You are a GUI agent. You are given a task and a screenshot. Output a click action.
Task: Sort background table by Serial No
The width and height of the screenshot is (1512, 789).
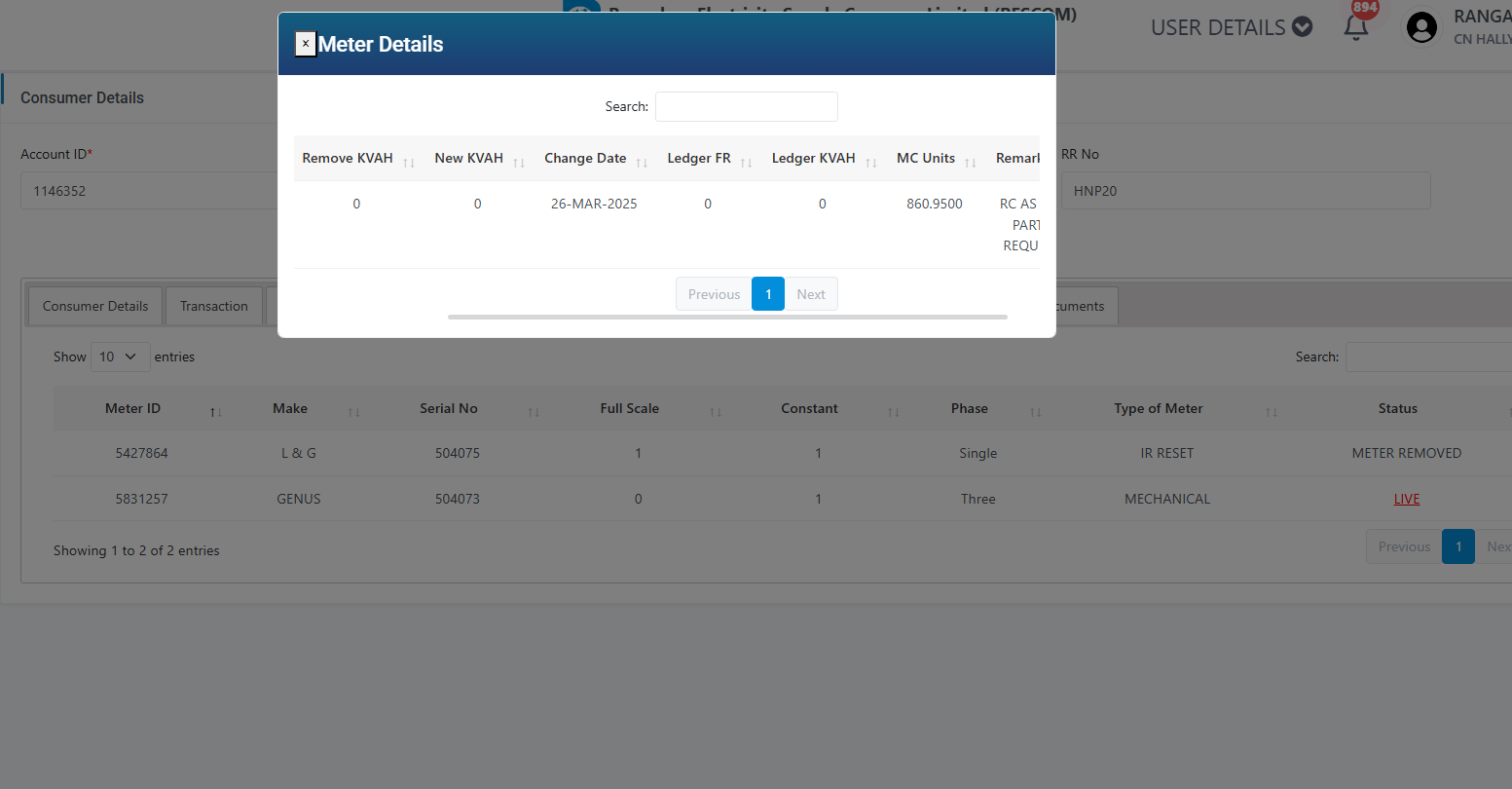[x=458, y=408]
